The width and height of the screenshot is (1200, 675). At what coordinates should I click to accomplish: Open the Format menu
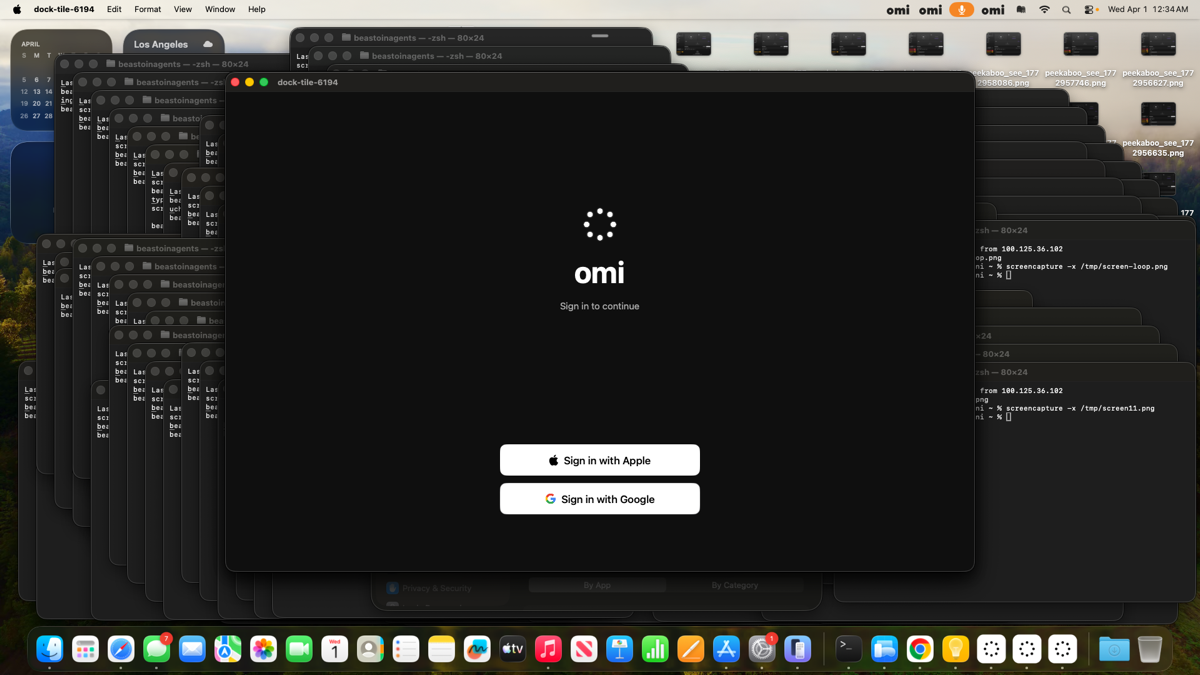tap(147, 9)
